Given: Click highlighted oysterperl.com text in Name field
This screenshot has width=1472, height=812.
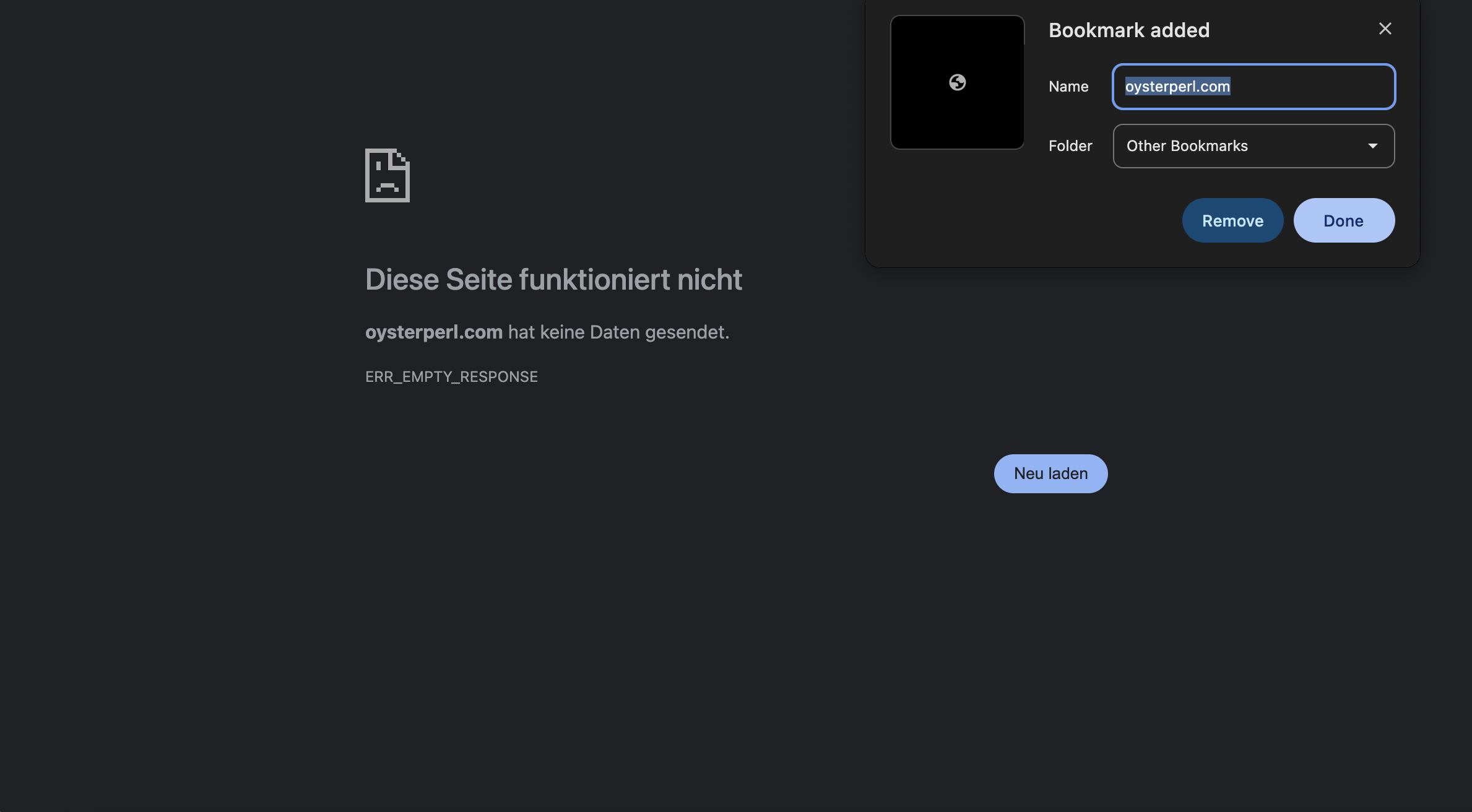Looking at the screenshot, I should (x=1177, y=87).
